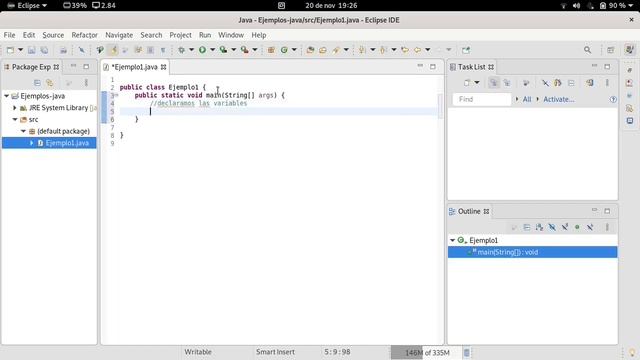Toggle Scheduled presentation in Task List
Image resolution: width=640 pixels, height=360 pixels.
(507, 83)
